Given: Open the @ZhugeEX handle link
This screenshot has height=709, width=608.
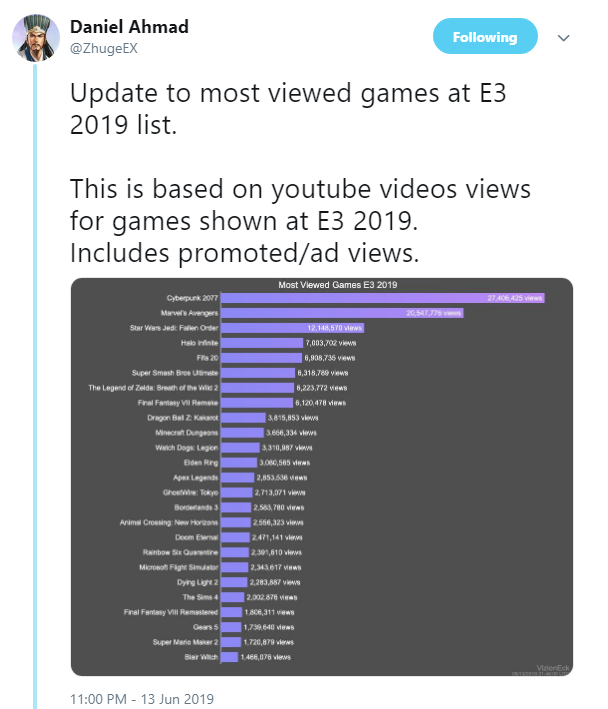Looking at the screenshot, I should [104, 48].
